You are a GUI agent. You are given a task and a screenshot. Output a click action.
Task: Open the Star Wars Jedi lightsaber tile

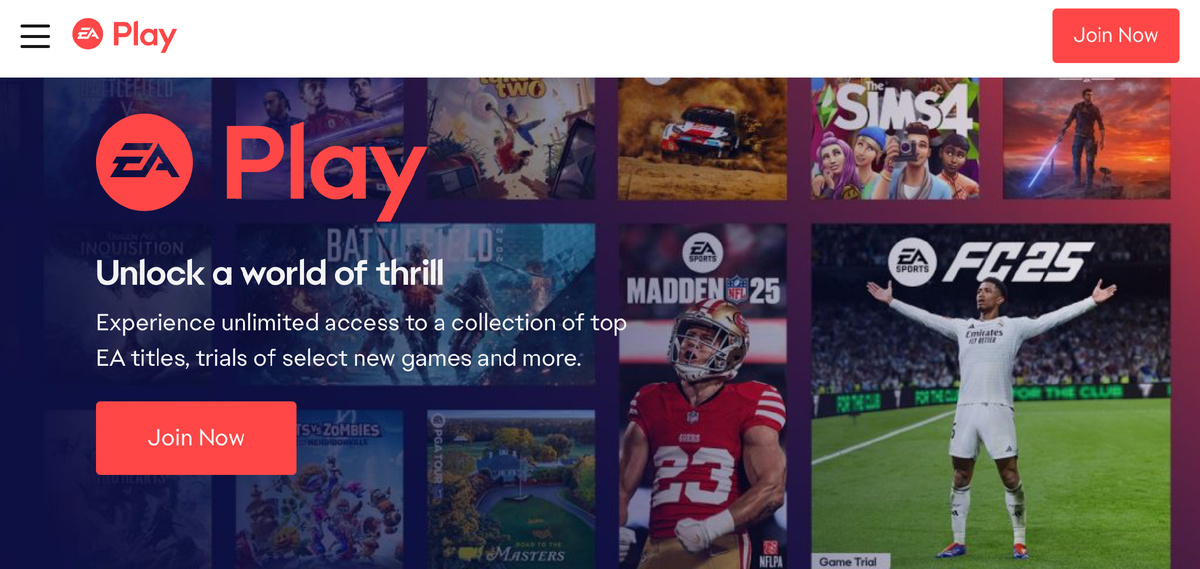[1087, 139]
